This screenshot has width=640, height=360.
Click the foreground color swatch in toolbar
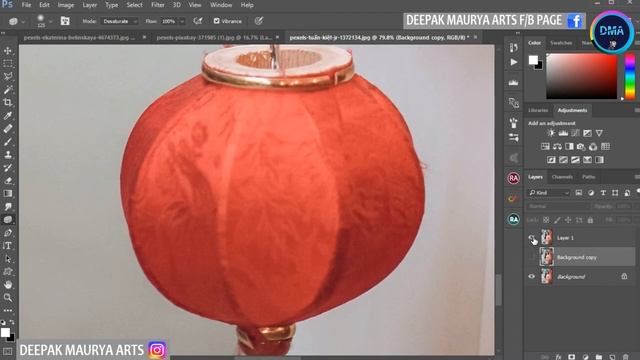(5, 333)
